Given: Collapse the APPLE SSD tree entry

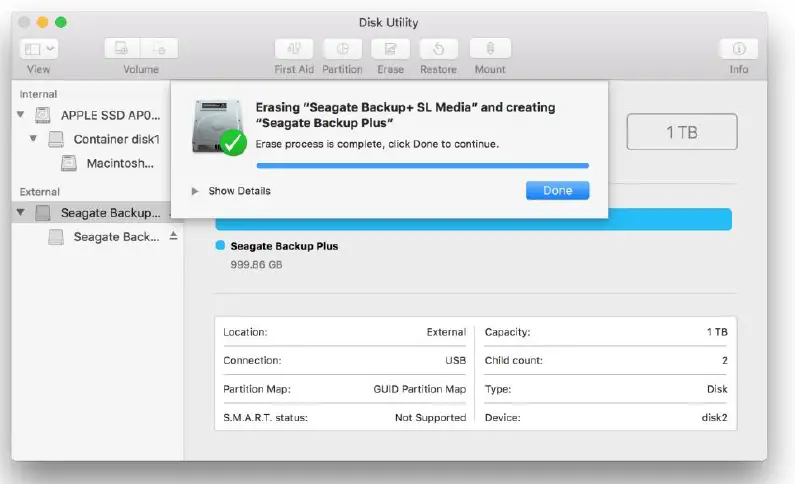Looking at the screenshot, I should coord(21,115).
